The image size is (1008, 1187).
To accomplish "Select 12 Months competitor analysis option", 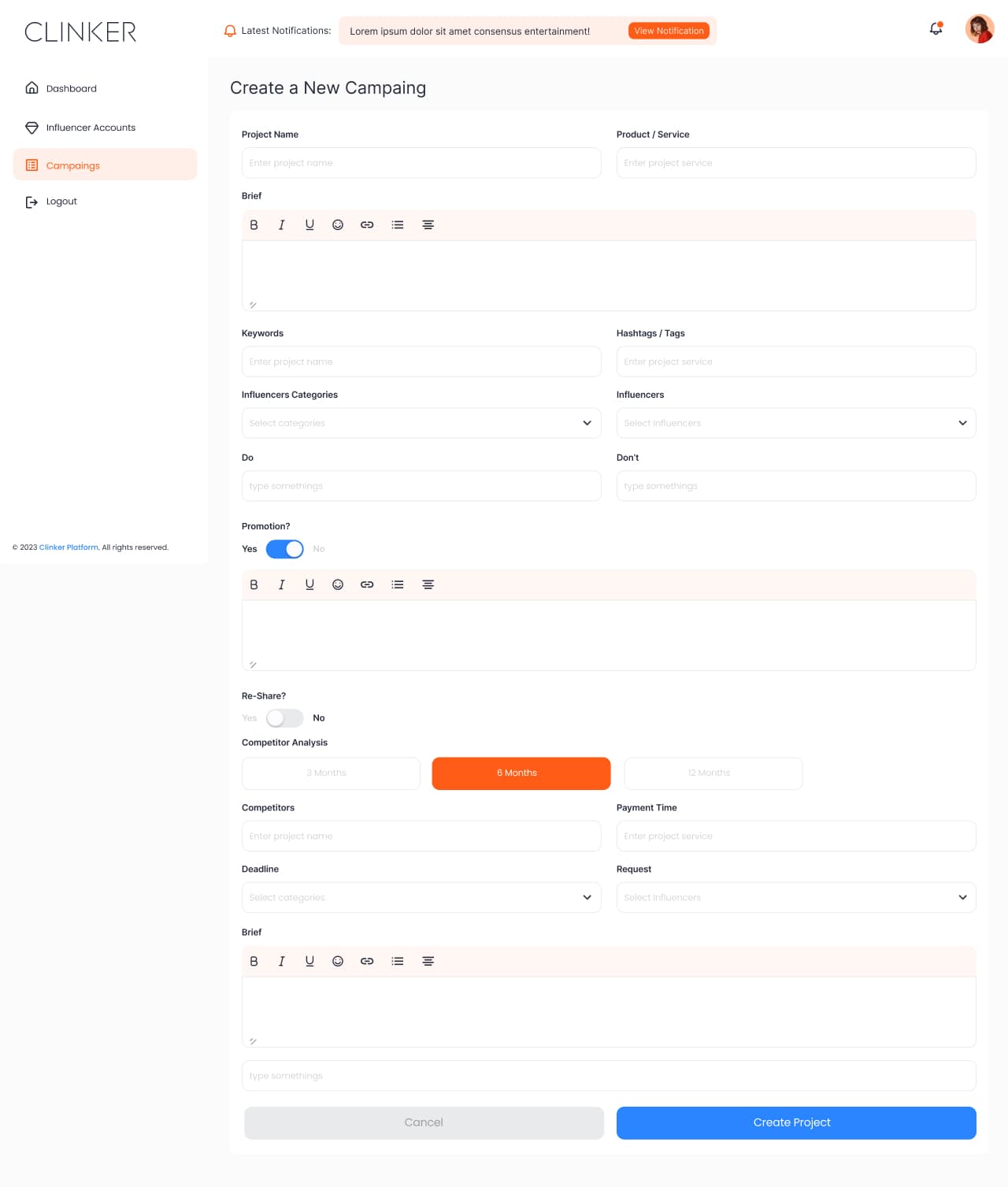I will (713, 773).
